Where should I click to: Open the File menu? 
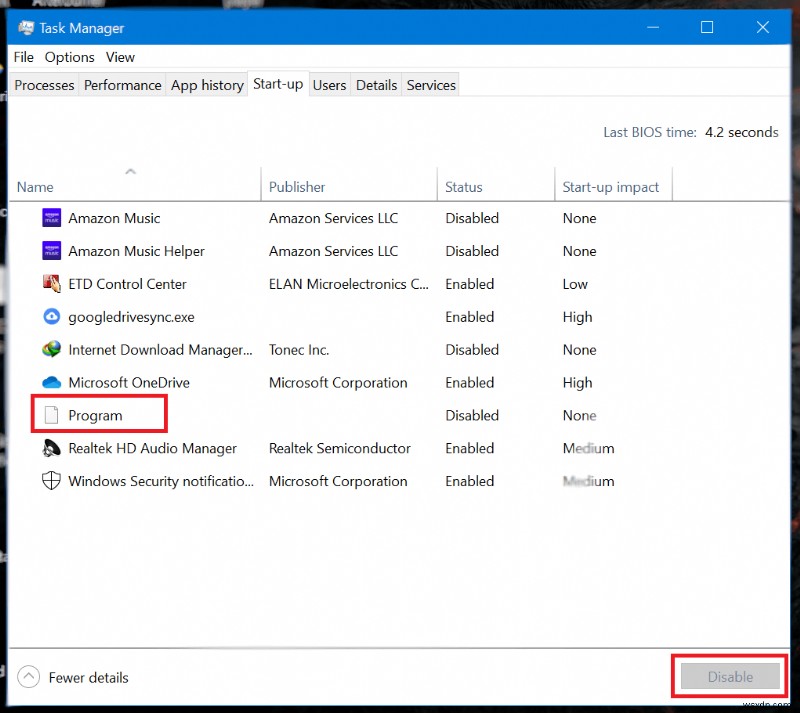[23, 57]
